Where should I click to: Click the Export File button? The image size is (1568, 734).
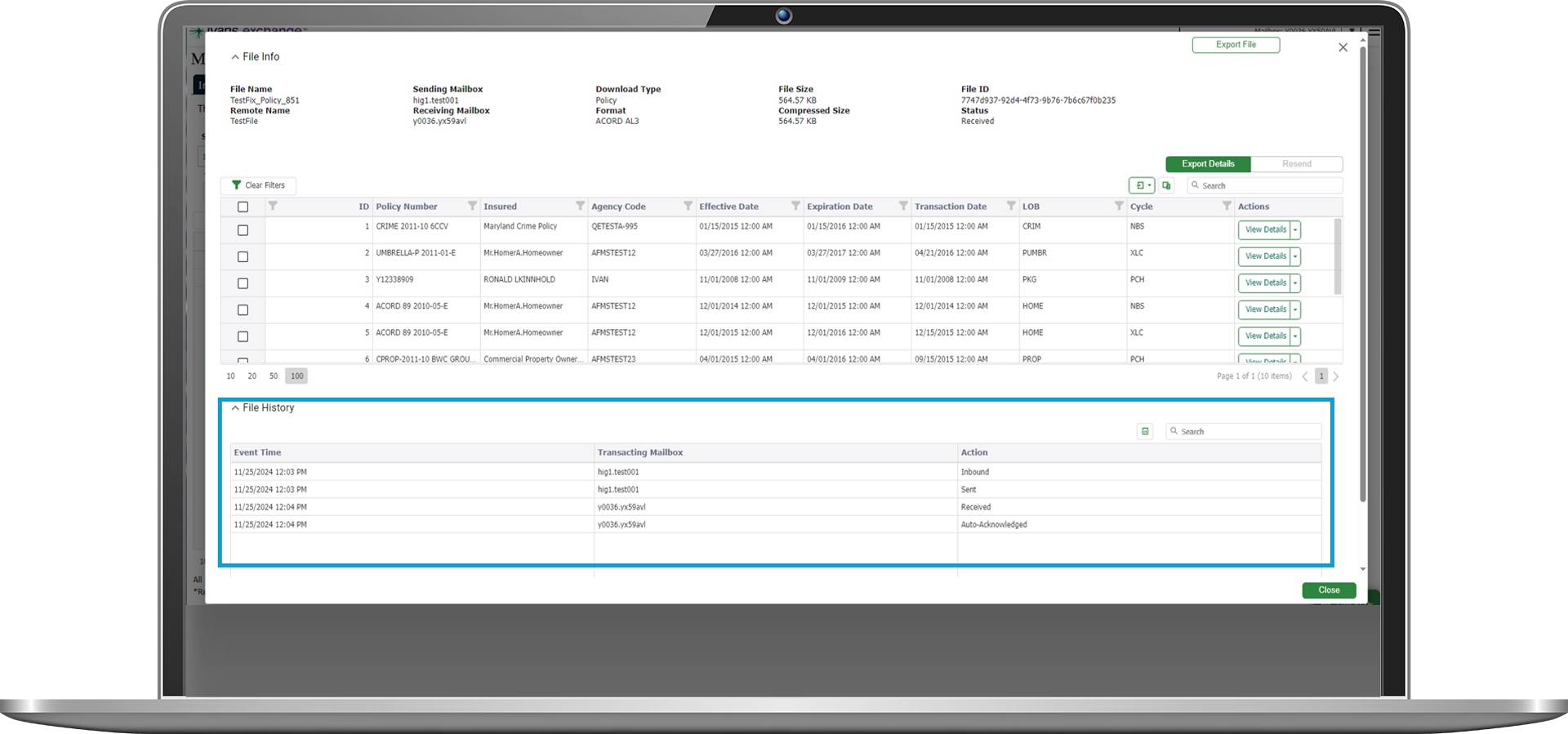1236,45
